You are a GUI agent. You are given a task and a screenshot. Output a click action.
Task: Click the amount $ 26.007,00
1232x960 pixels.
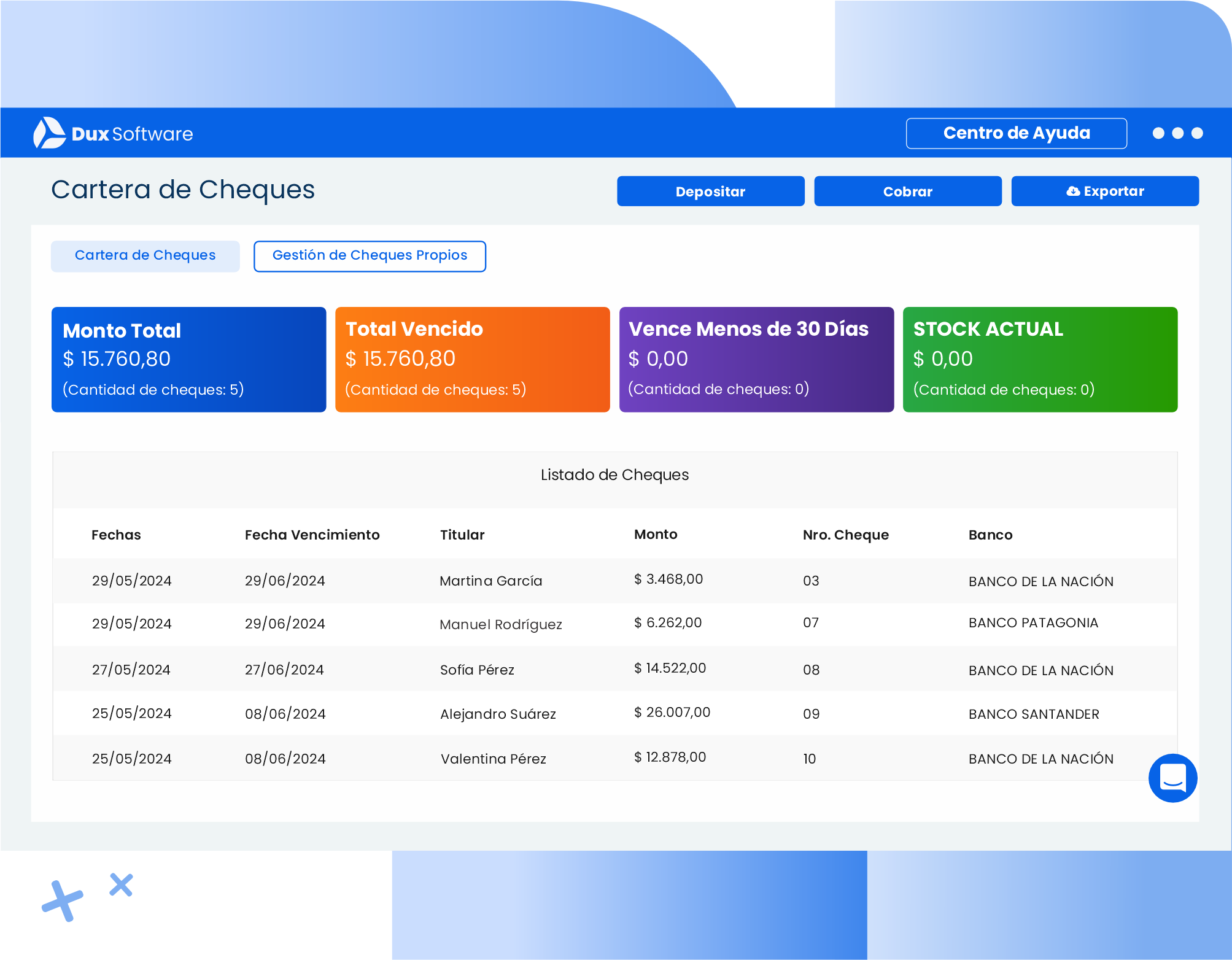[x=672, y=712]
